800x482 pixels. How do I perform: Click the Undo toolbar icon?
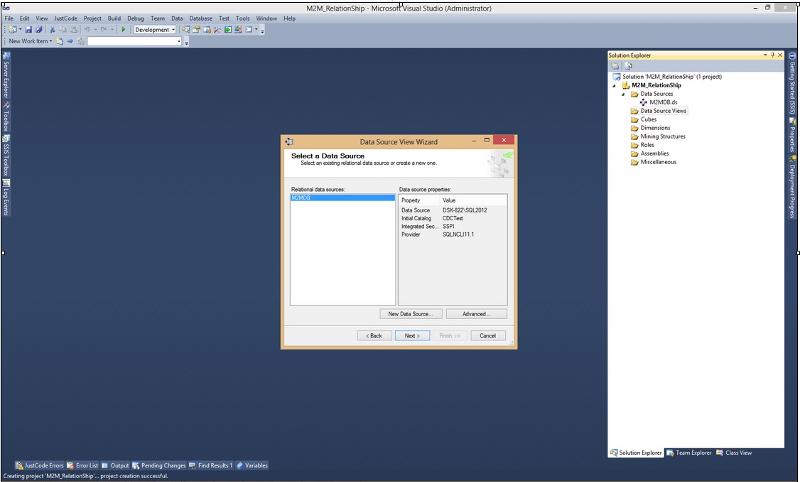point(88,30)
